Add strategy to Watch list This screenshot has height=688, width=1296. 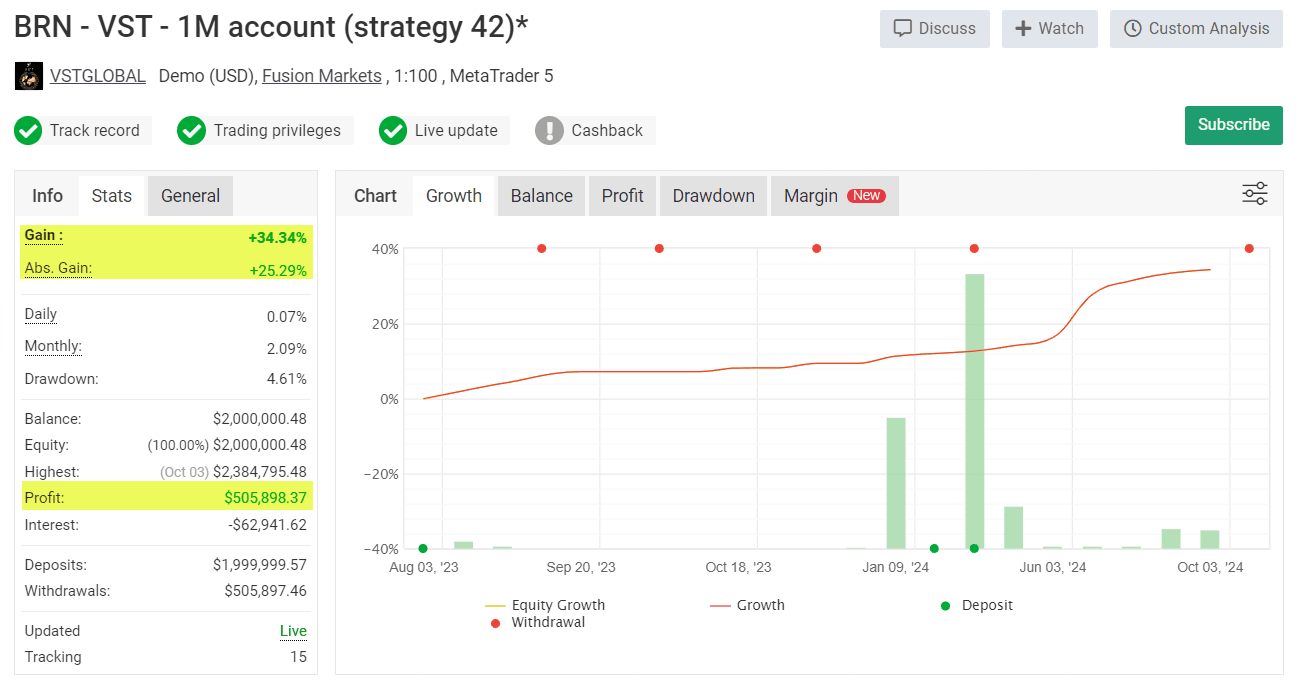1049,29
